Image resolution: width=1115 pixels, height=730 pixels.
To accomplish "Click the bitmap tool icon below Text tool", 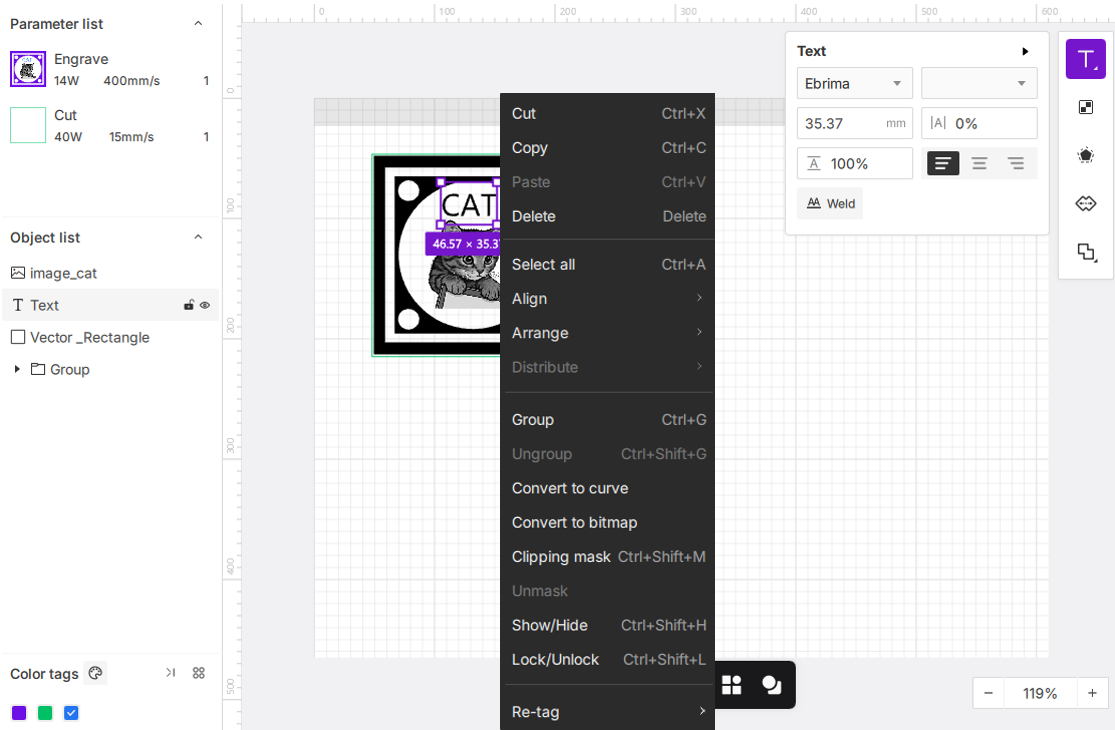I will pyautogui.click(x=1085, y=107).
